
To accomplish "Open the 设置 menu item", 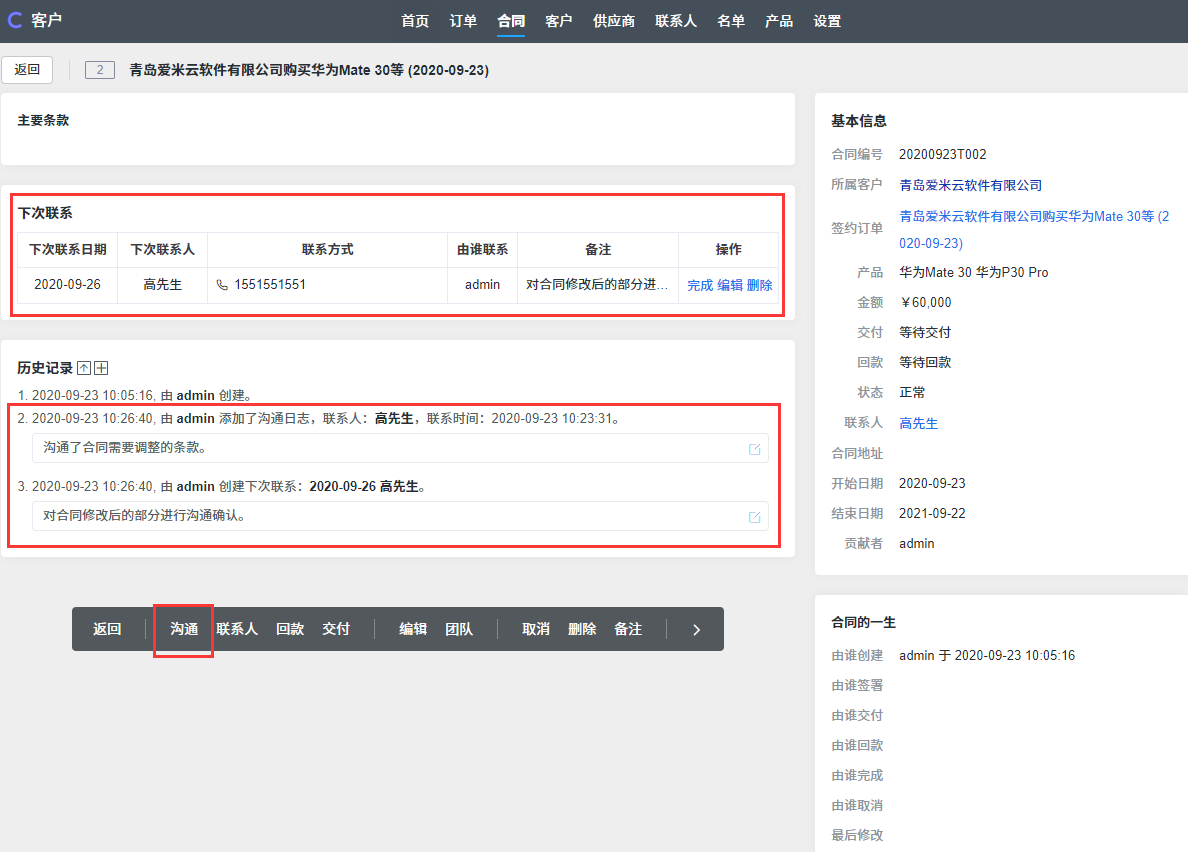I will (x=827, y=21).
